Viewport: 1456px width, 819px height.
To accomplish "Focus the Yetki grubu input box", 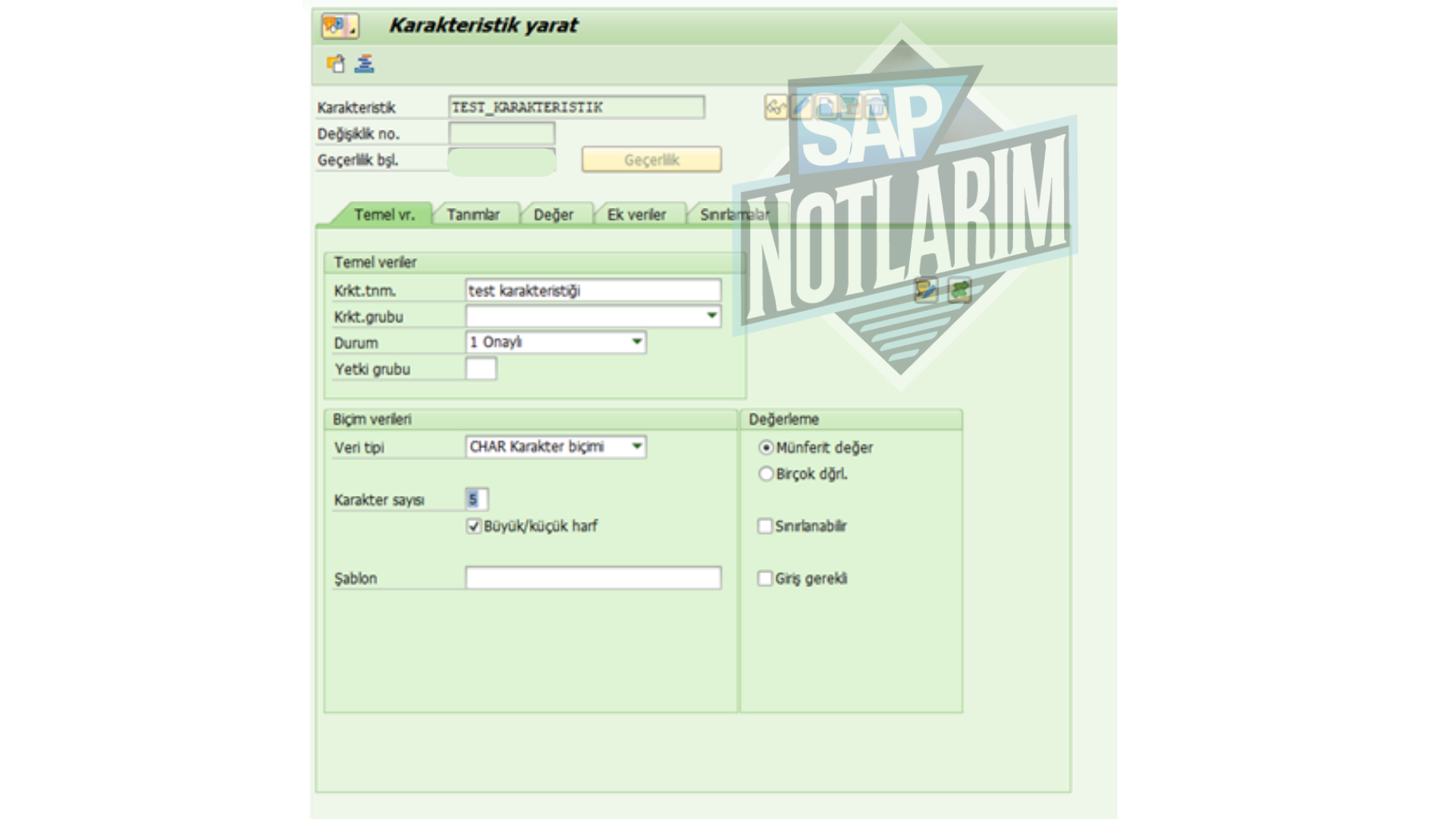I will click(x=481, y=369).
